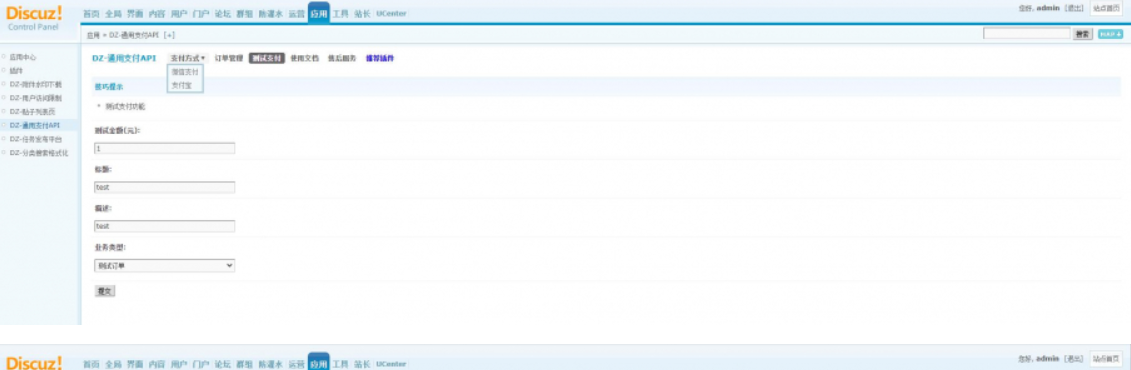Screen dimensions: 1131x370
Task: Open 站长 in the top header navigation
Action: coord(362,14)
